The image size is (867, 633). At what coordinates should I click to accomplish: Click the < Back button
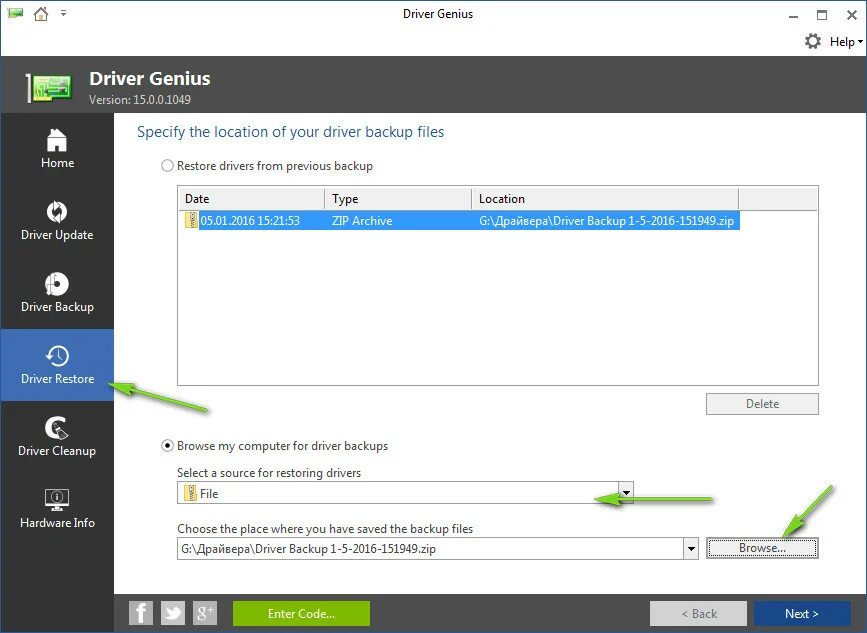(x=698, y=613)
